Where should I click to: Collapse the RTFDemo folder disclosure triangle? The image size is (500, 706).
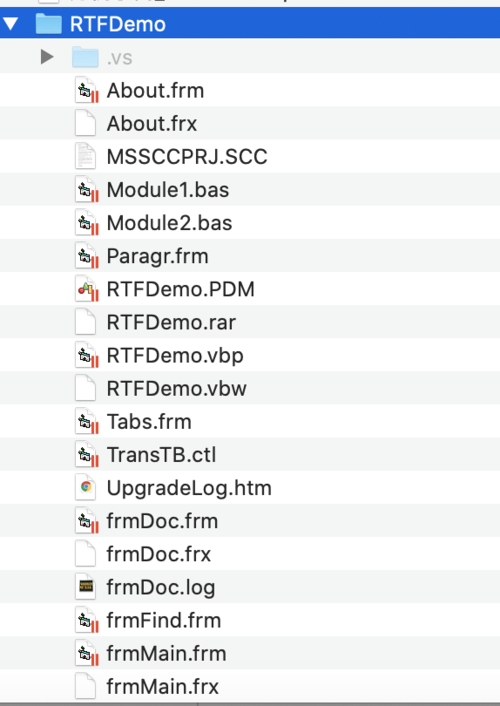11,23
